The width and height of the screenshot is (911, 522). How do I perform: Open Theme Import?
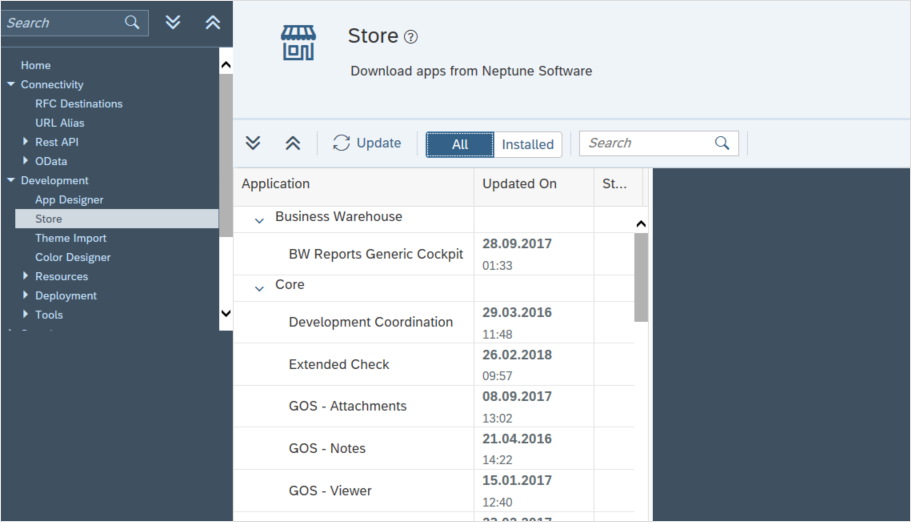pyautogui.click(x=70, y=238)
